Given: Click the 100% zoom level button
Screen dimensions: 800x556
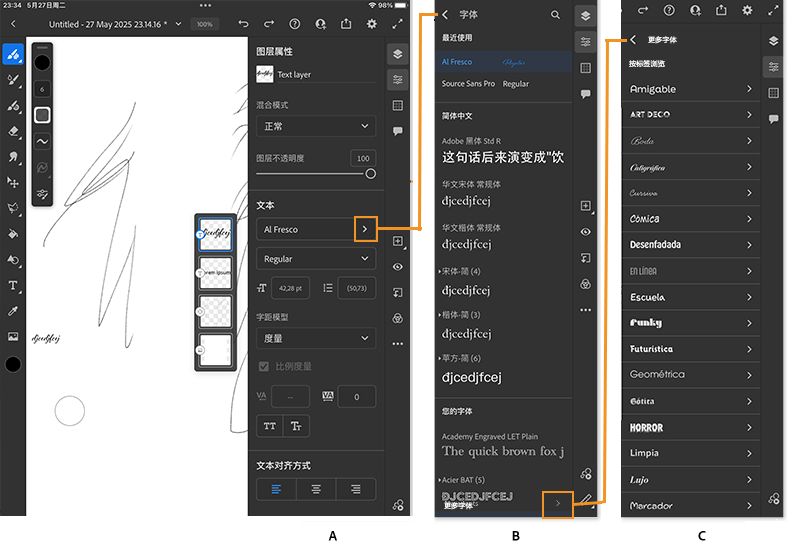Looking at the screenshot, I should (205, 24).
